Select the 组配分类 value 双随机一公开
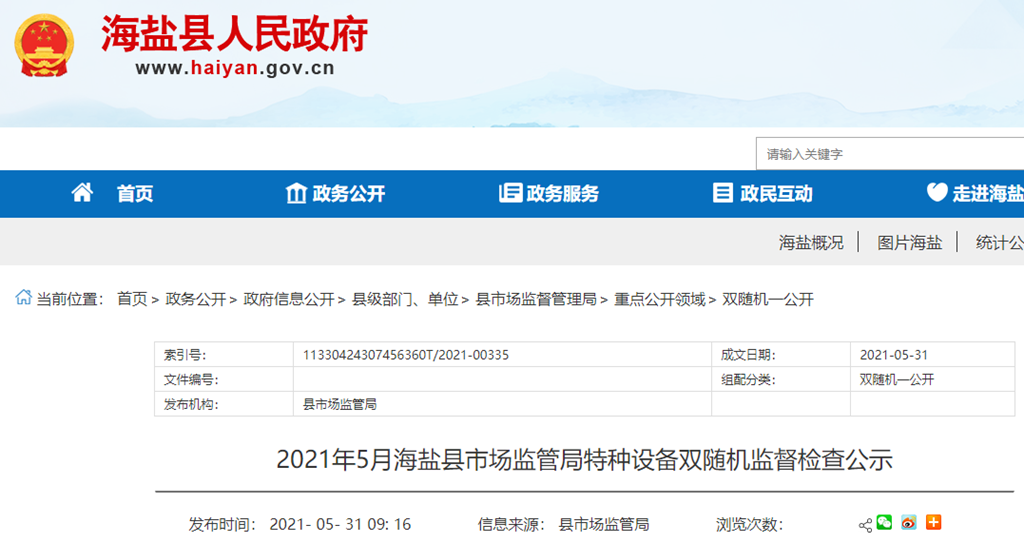1024x543 pixels. pos(897,380)
